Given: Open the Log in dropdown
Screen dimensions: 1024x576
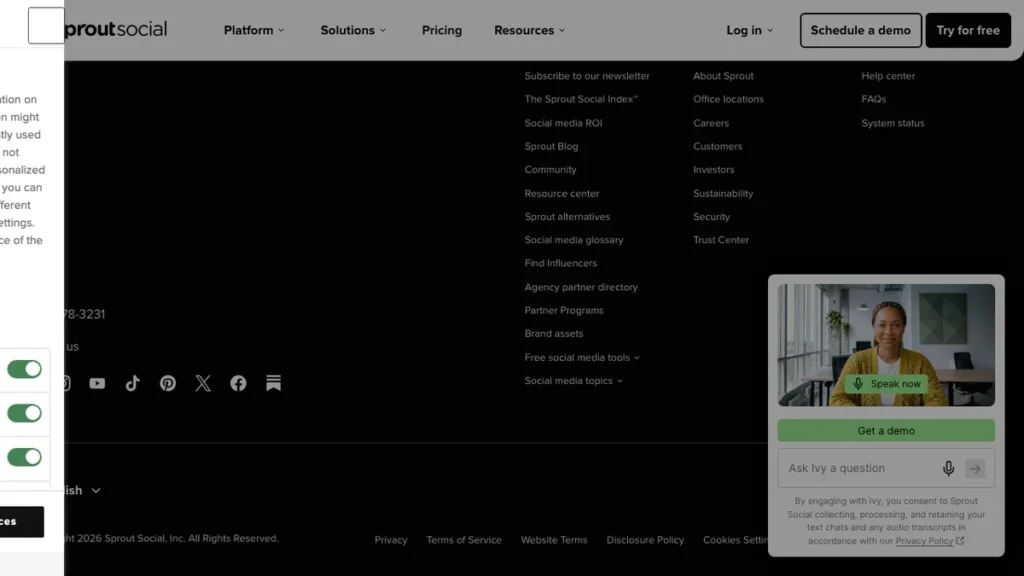Looking at the screenshot, I should pos(750,30).
